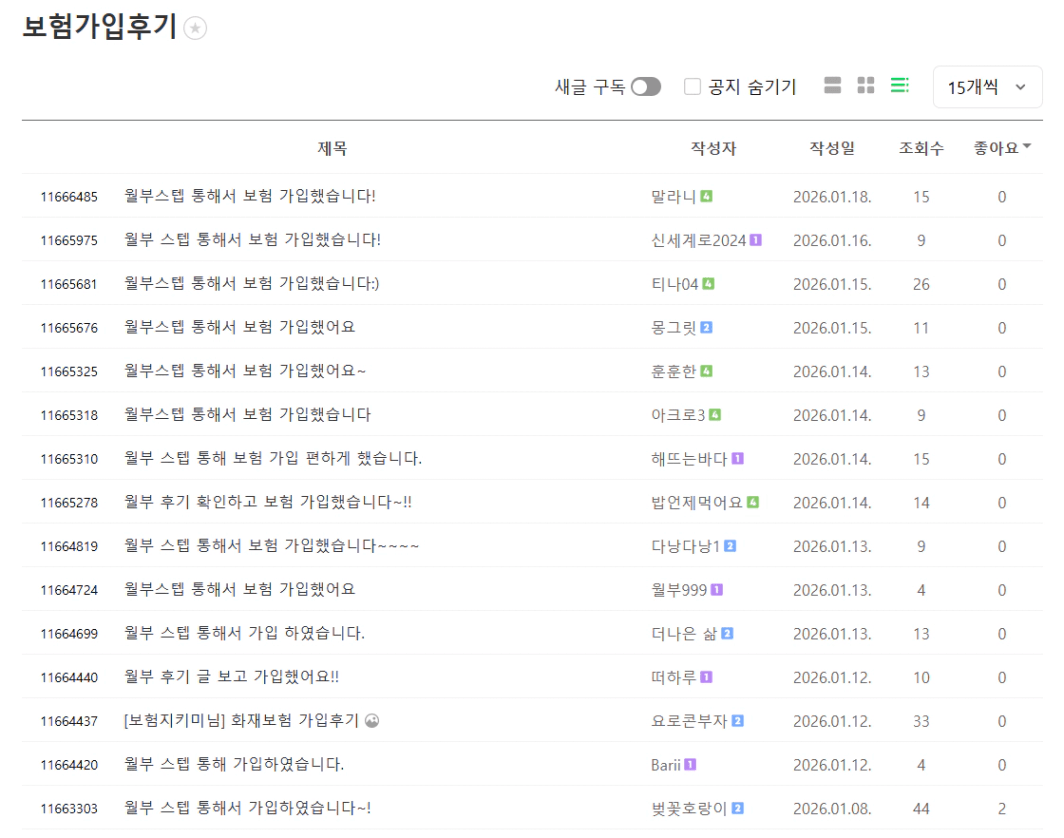This screenshot has height=838, width=1064.
Task: Click the image icon on 화재보험 가입후기 post
Action: pyautogui.click(x=372, y=721)
